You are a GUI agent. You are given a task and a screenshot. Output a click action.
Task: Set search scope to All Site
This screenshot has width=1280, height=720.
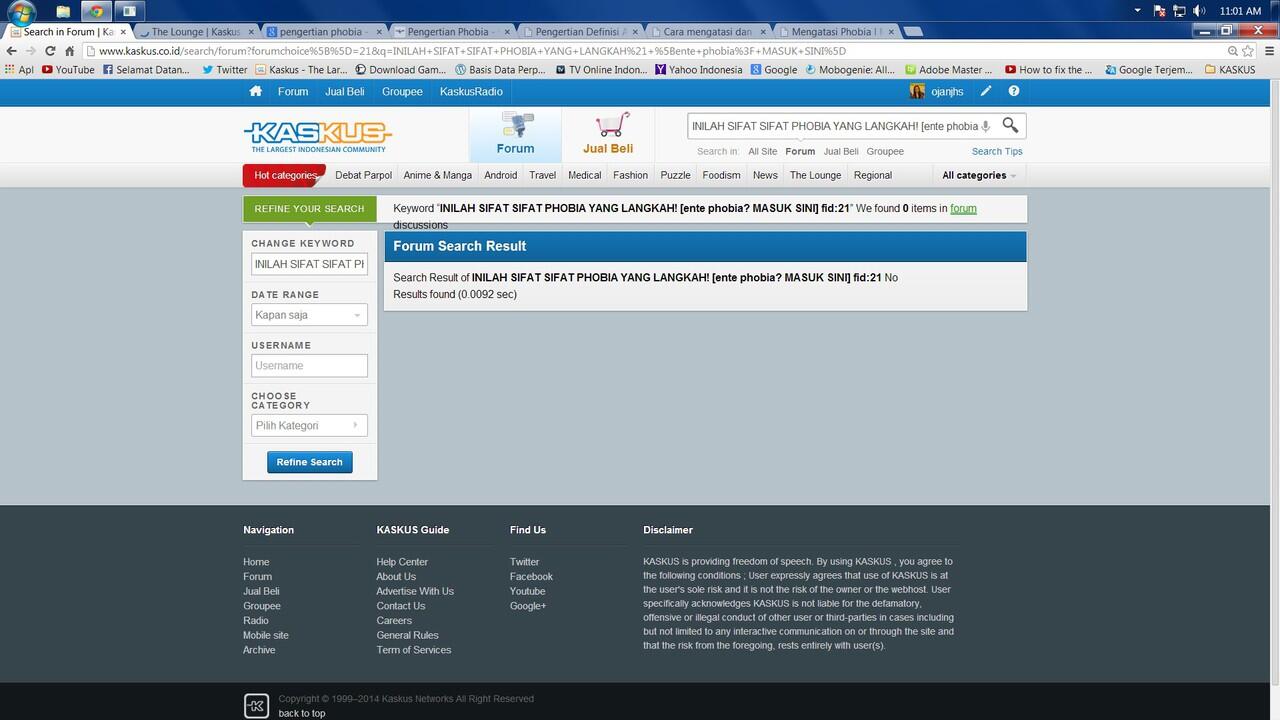[762, 152]
